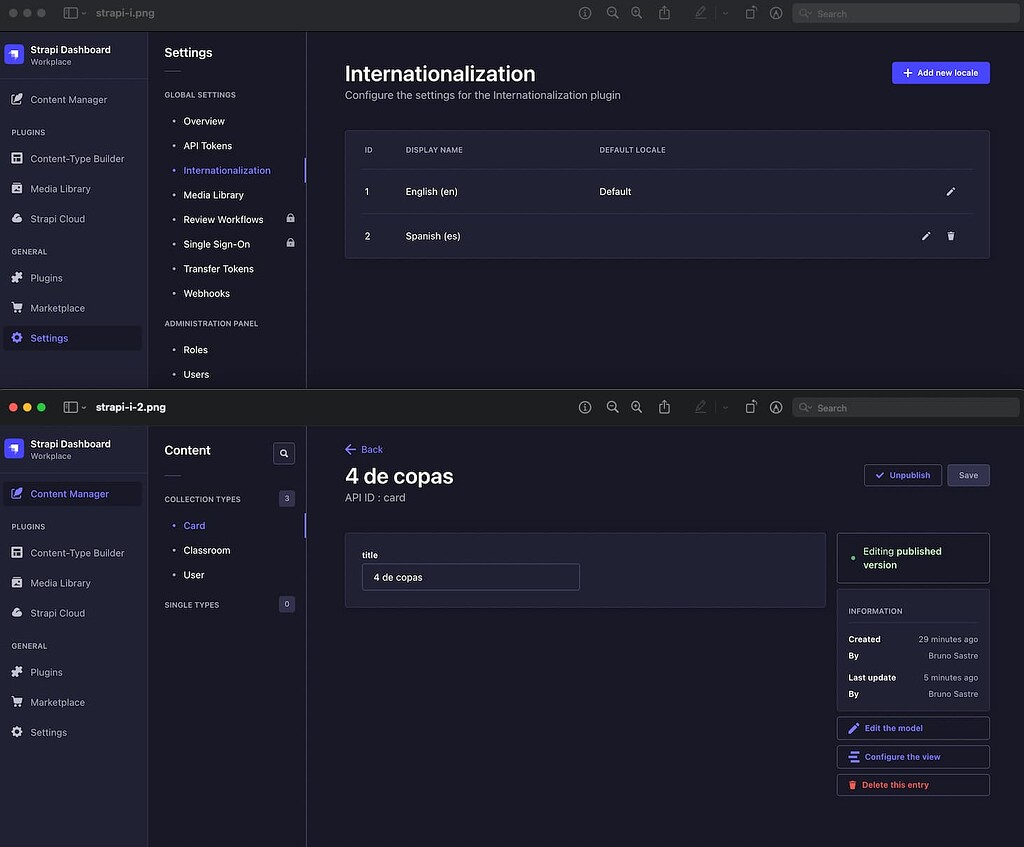Delete the Spanish locale using the trash icon
Image resolution: width=1024 pixels, height=847 pixels.
click(x=950, y=236)
